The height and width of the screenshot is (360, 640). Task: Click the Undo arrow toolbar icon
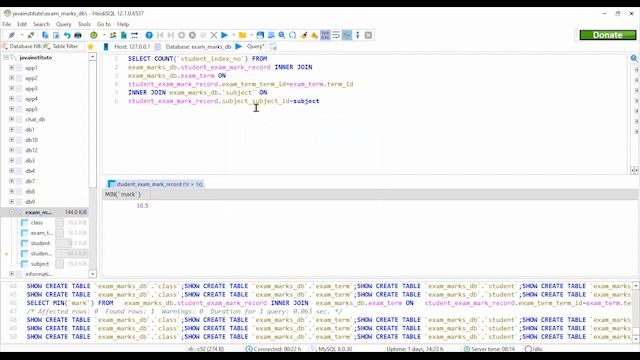67,36
